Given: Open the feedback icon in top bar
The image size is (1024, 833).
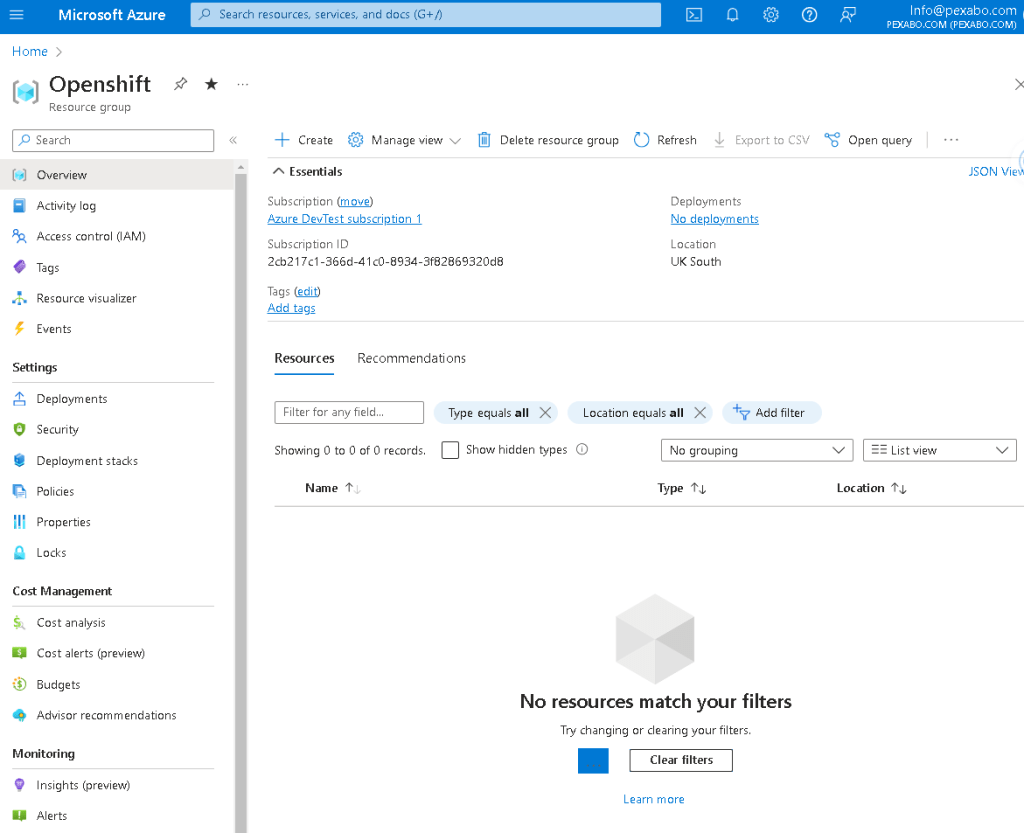Looking at the screenshot, I should [x=848, y=14].
